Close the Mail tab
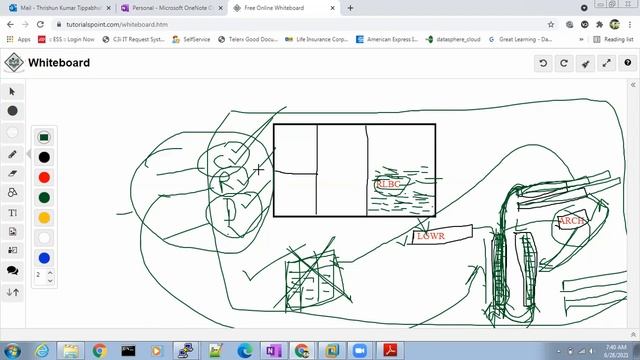640x360 pixels. (x=109, y=8)
